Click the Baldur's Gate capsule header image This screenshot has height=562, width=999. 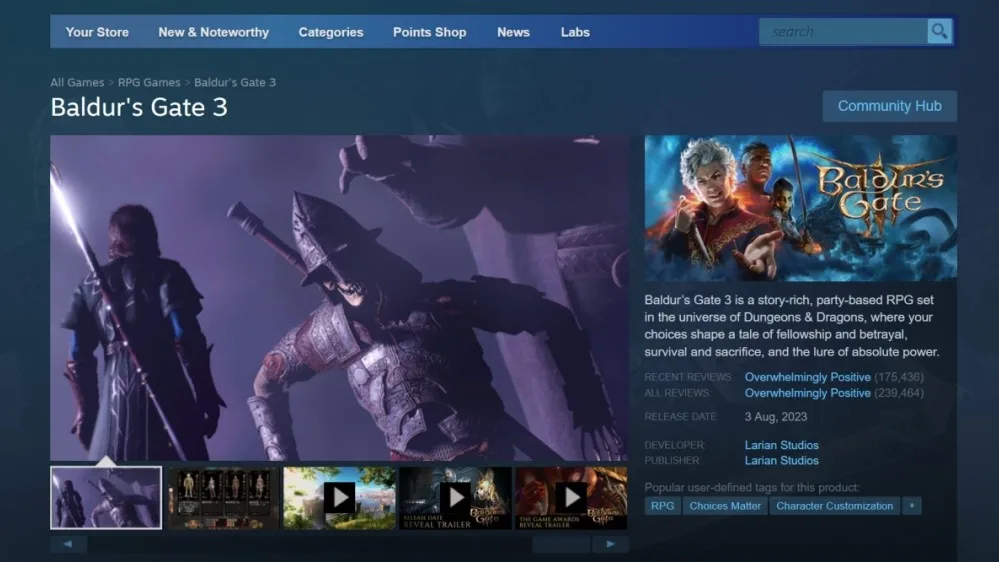click(x=800, y=208)
